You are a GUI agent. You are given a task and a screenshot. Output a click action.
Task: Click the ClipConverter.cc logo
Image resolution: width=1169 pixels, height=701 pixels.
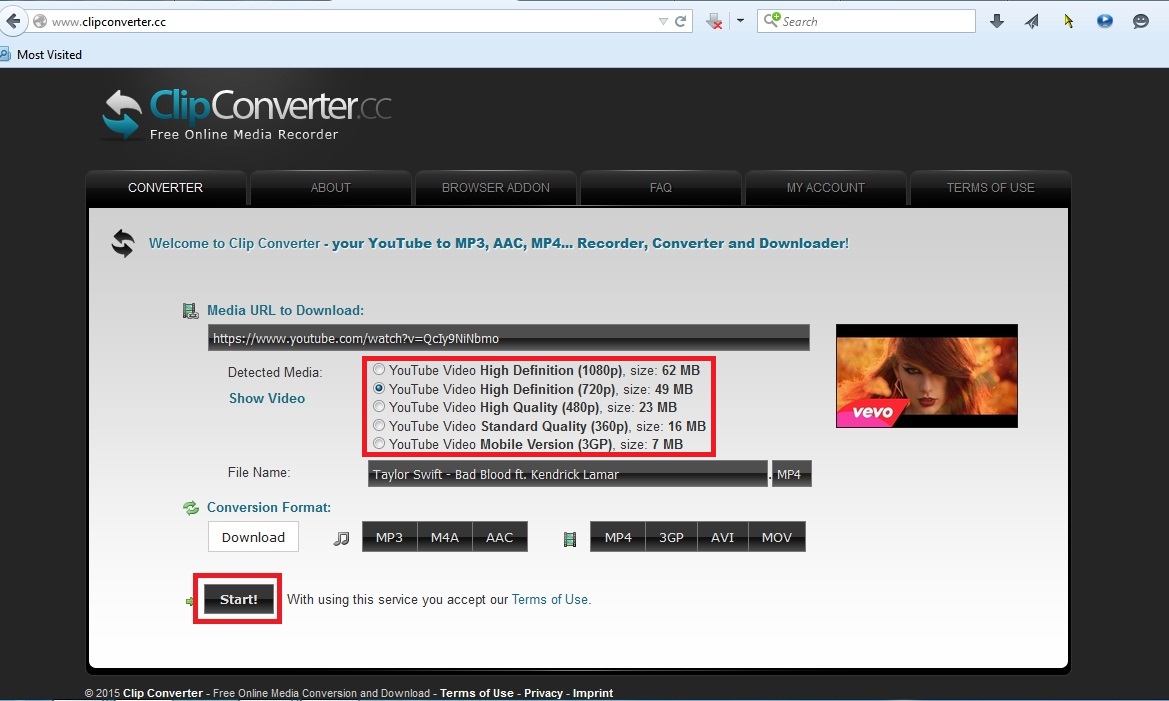tap(247, 114)
